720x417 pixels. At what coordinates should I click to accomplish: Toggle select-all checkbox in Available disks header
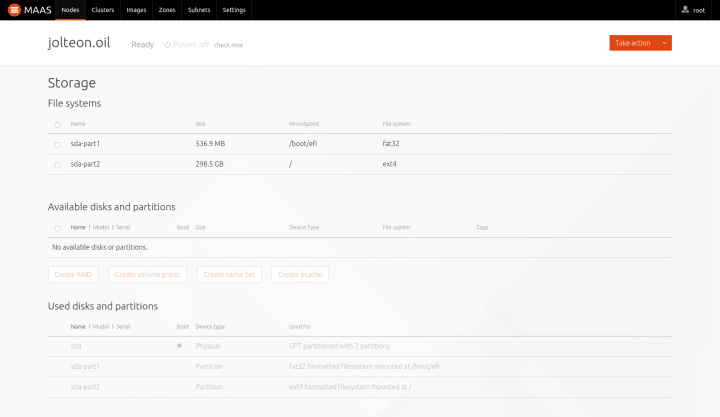tap(57, 228)
